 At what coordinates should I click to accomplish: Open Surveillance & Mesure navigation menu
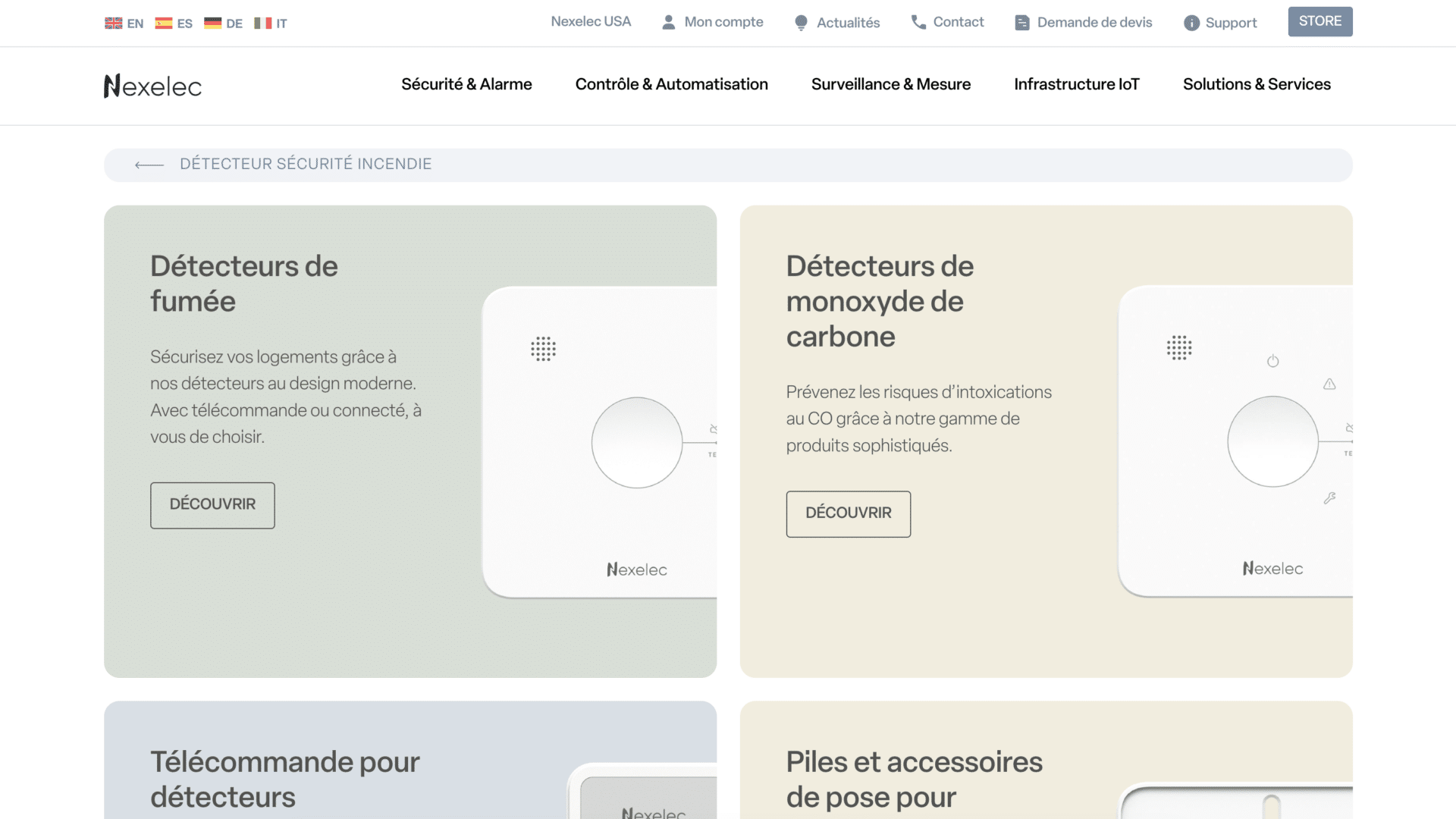tap(891, 84)
